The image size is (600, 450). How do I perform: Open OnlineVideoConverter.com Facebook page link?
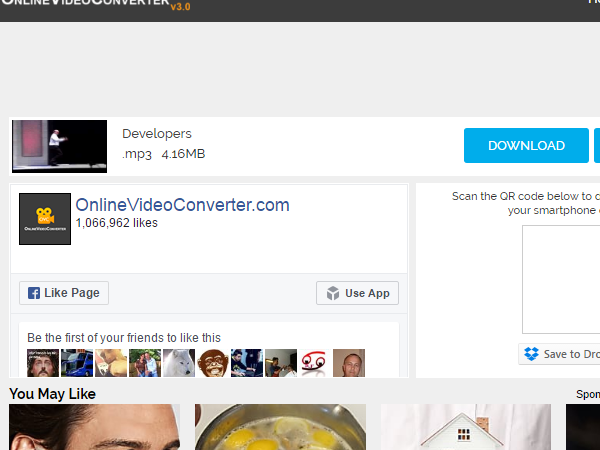(182, 205)
